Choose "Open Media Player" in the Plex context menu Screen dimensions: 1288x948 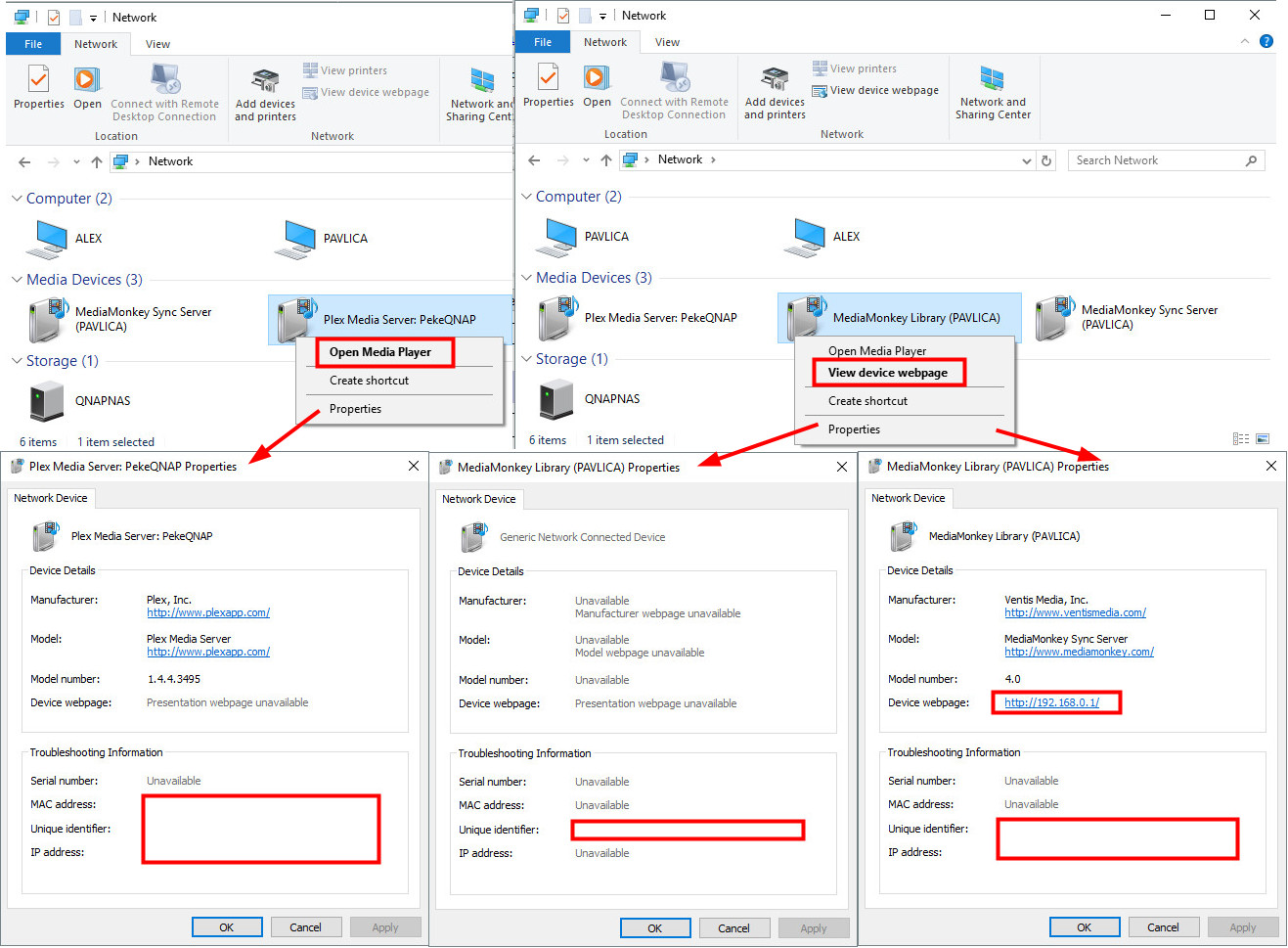point(380,352)
